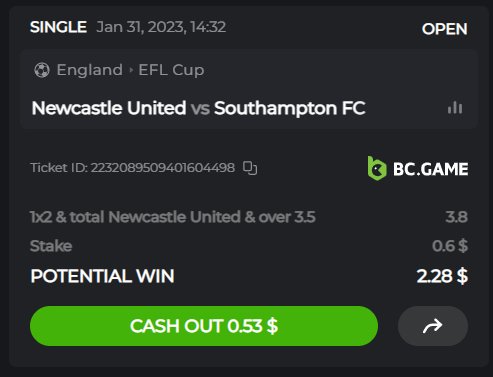Click the breadcrumb arrow between England and EFL Cup
This screenshot has width=493, height=377.
click(x=131, y=70)
